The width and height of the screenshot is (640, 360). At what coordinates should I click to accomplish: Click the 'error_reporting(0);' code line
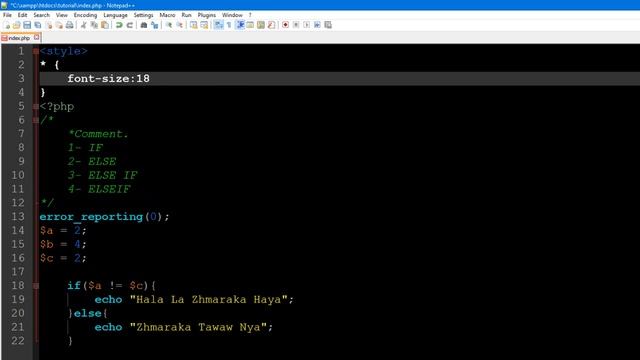coord(104,217)
